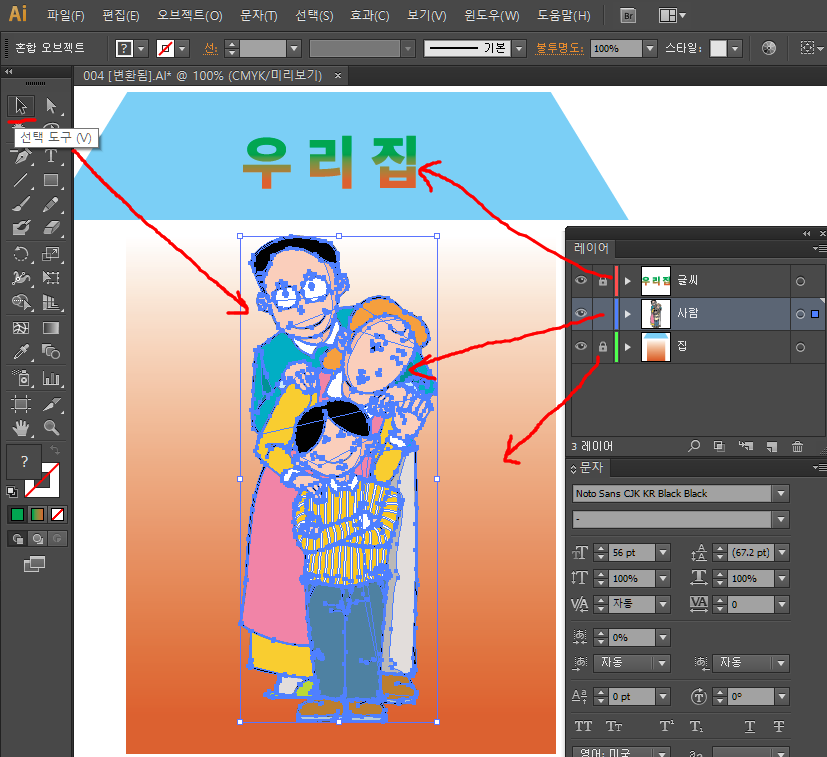Open the Noto Sans font family dropdown
Image resolution: width=827 pixels, height=757 pixels.
click(781, 493)
